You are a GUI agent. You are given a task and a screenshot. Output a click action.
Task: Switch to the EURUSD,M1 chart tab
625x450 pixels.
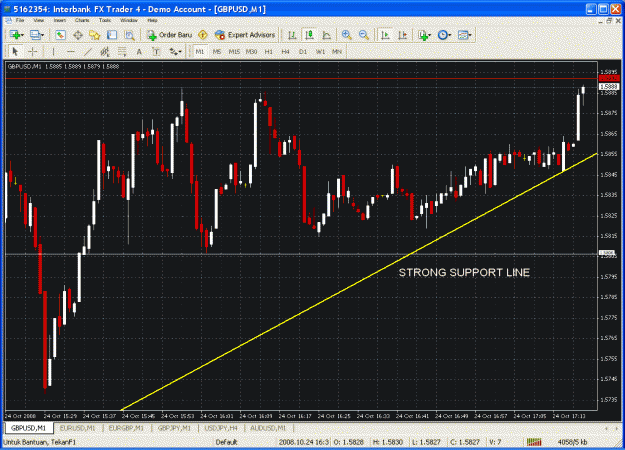tap(77, 428)
